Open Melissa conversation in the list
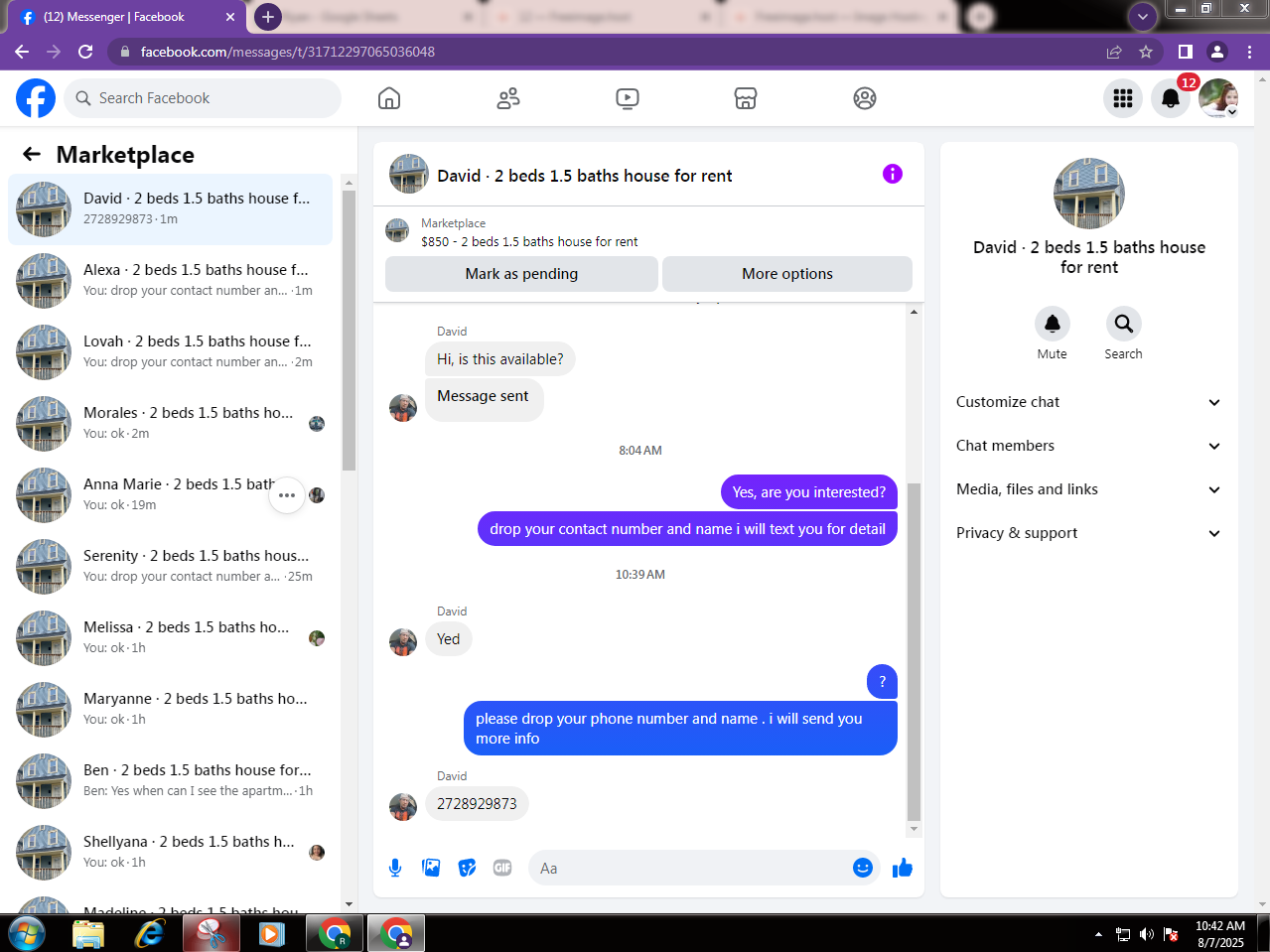1270x952 pixels. (170, 638)
